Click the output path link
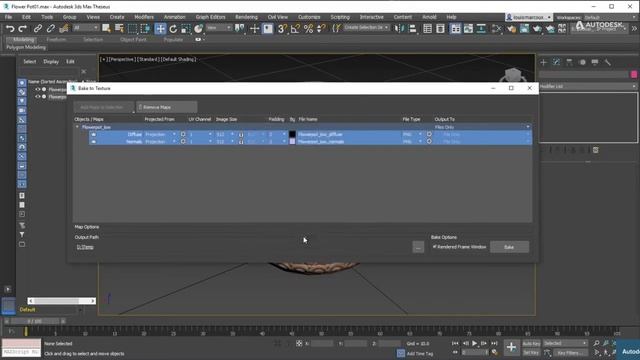The height and width of the screenshot is (360, 640). pos(85,247)
